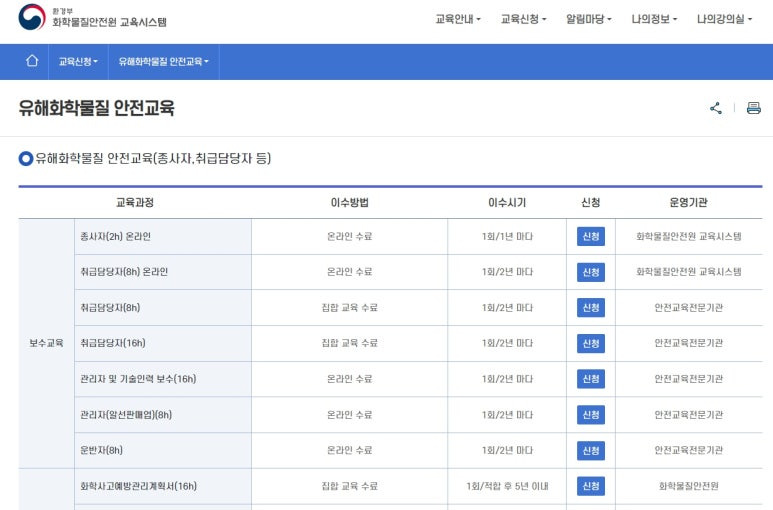Image resolution: width=773 pixels, height=510 pixels.
Task: Select the 화학사고예방관리계획서(16h) cell
Action: tap(163, 486)
